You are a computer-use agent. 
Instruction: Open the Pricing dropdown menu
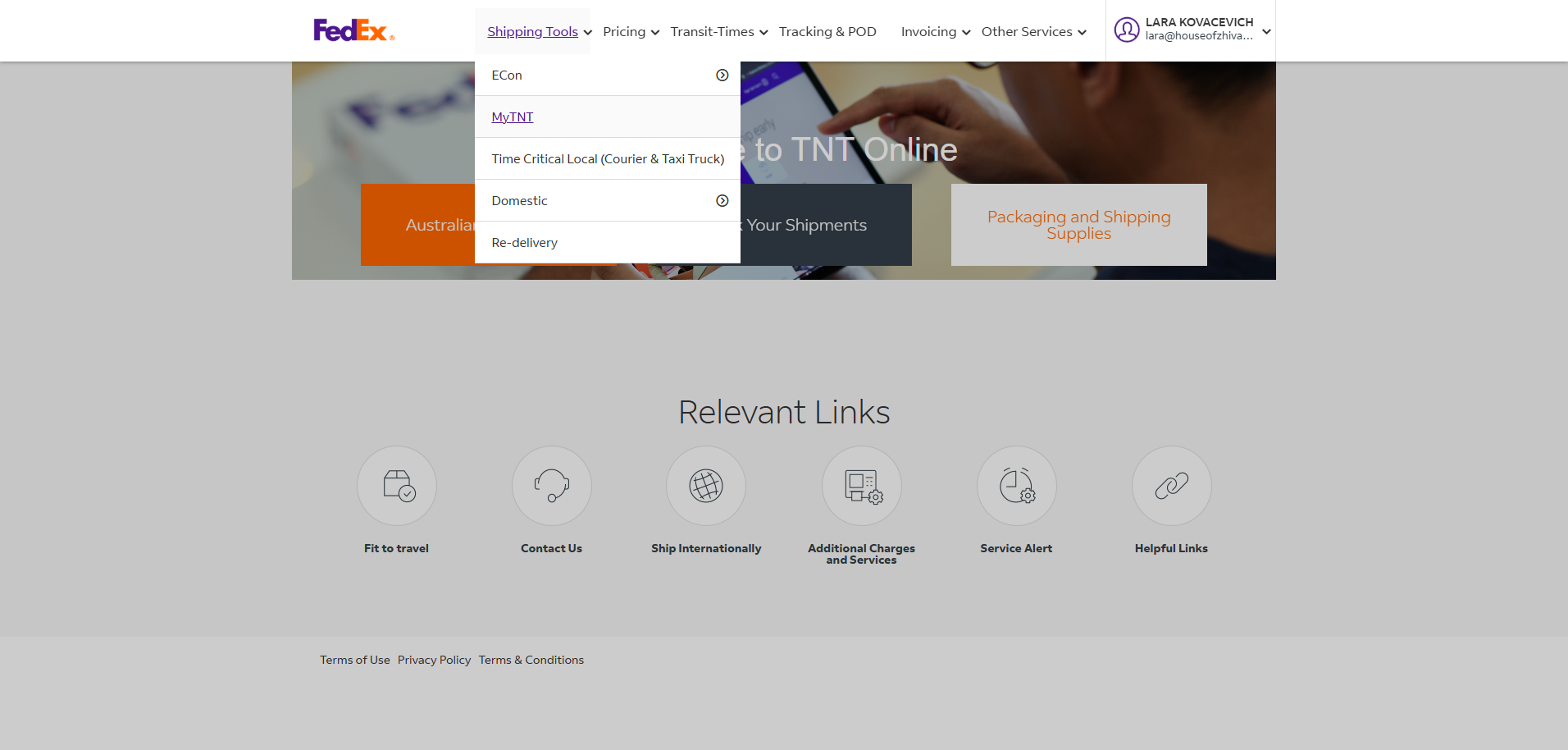point(631,32)
